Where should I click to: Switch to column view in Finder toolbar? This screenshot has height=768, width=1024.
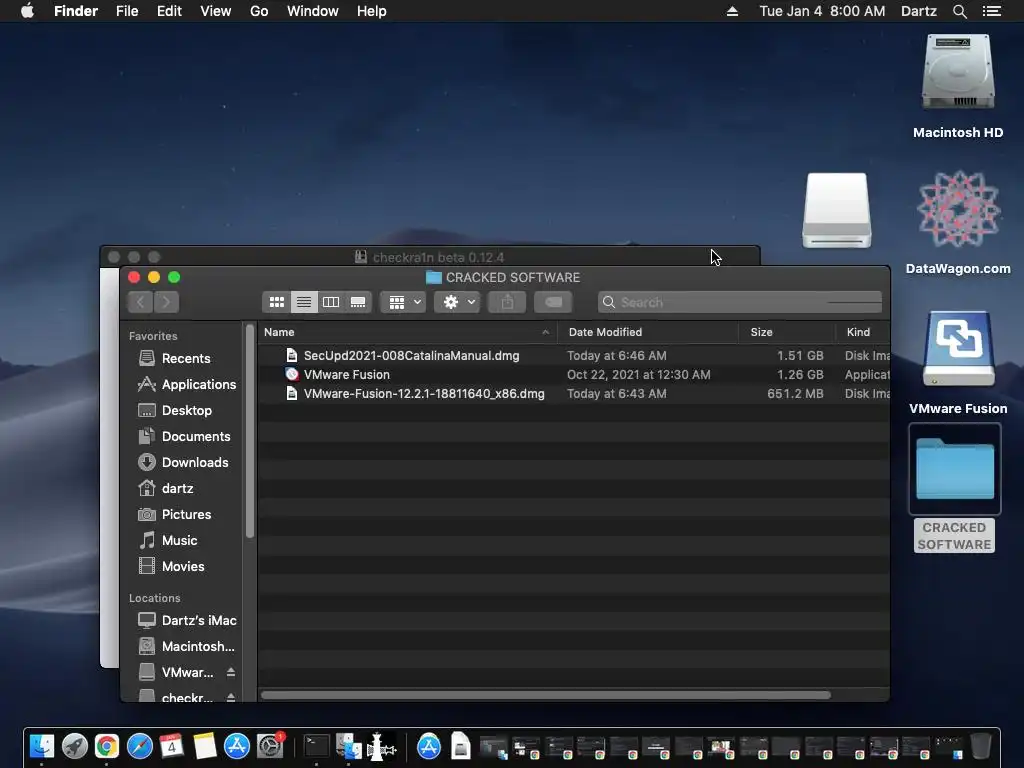point(331,302)
